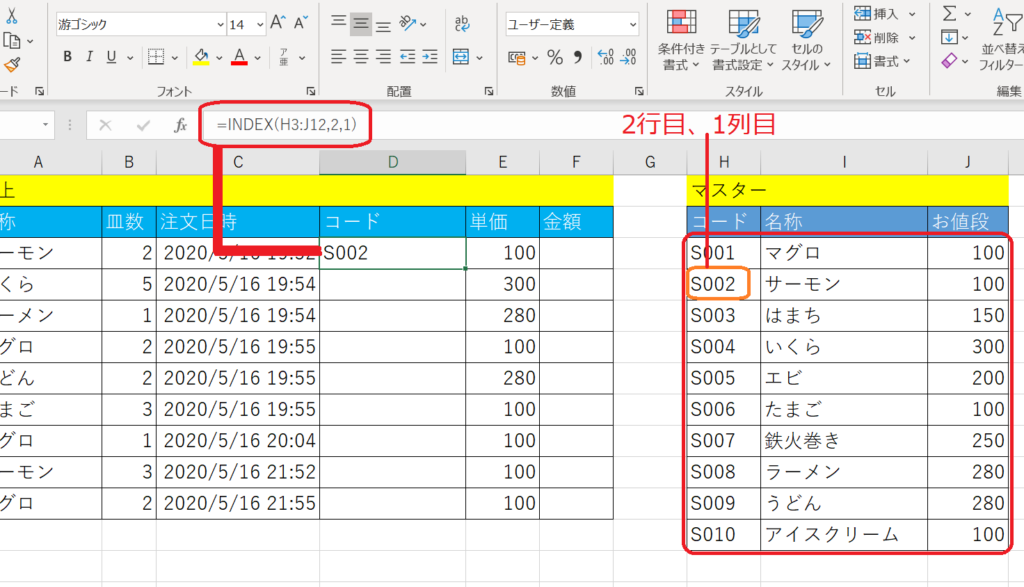
Task: Click the Wrap Text icon
Action: [x=464, y=23]
